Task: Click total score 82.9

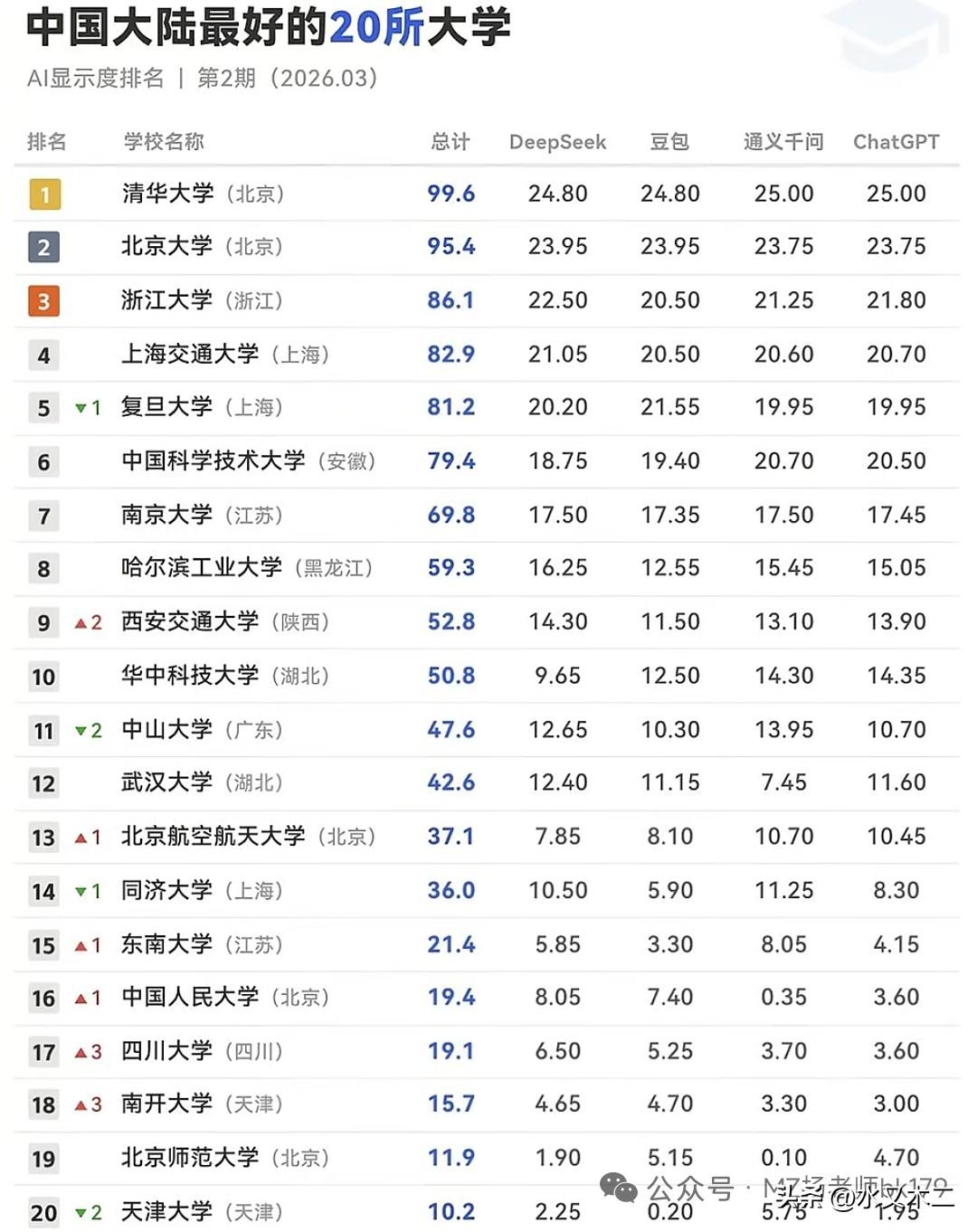Action: click(451, 354)
